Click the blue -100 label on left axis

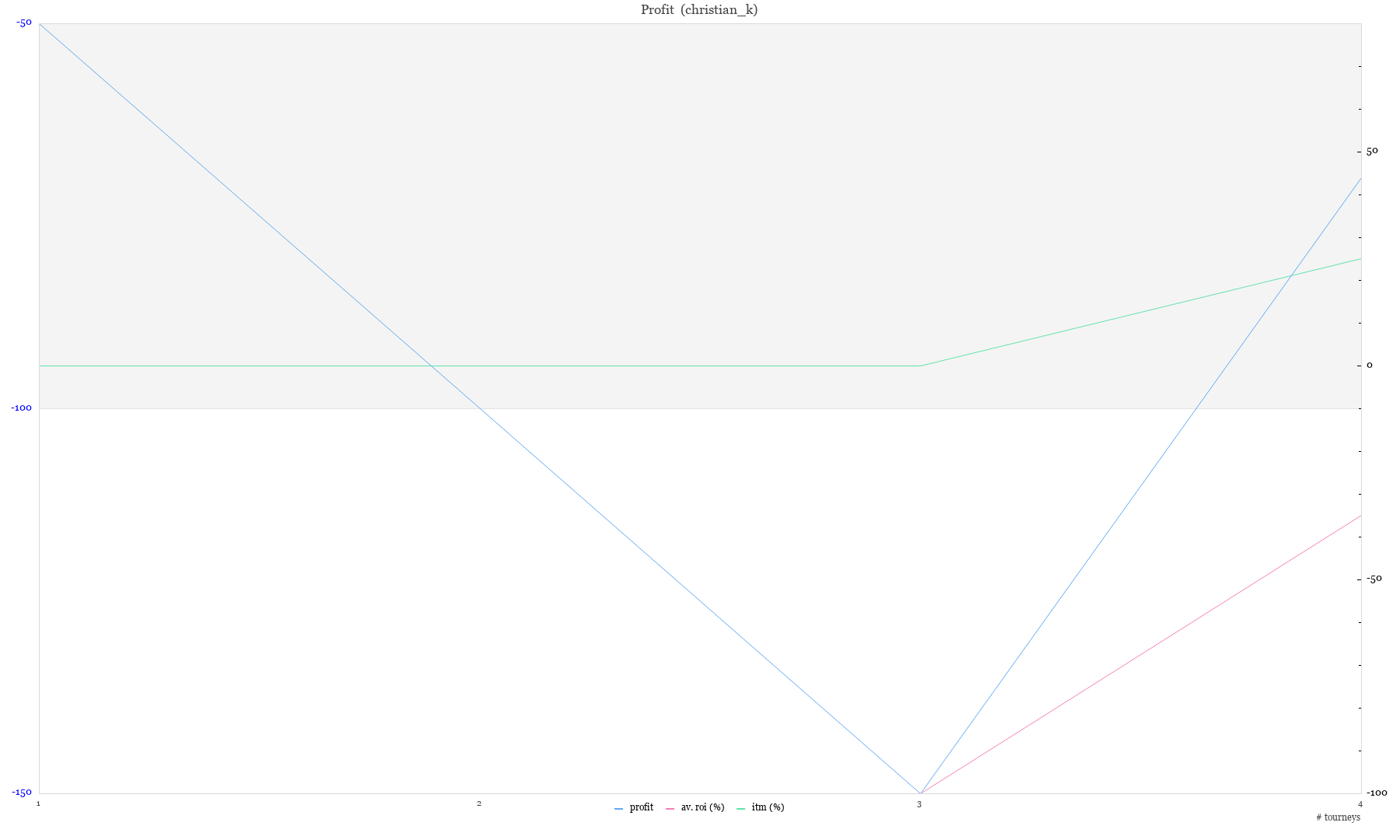pos(21,408)
